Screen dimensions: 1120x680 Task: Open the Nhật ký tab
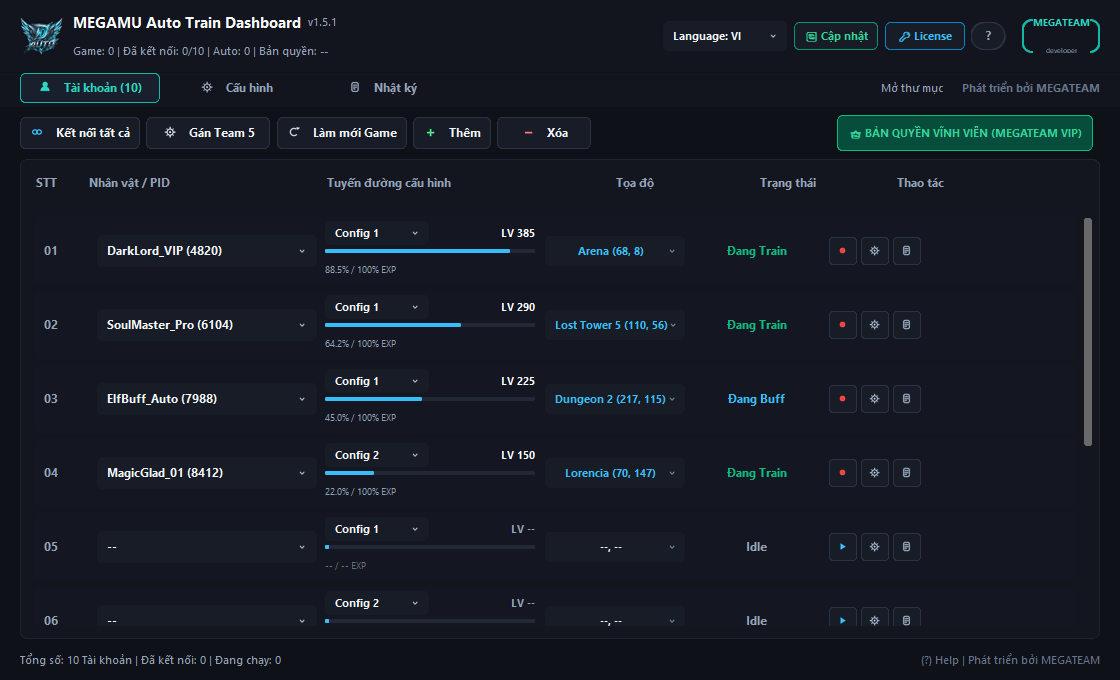tap(384, 88)
